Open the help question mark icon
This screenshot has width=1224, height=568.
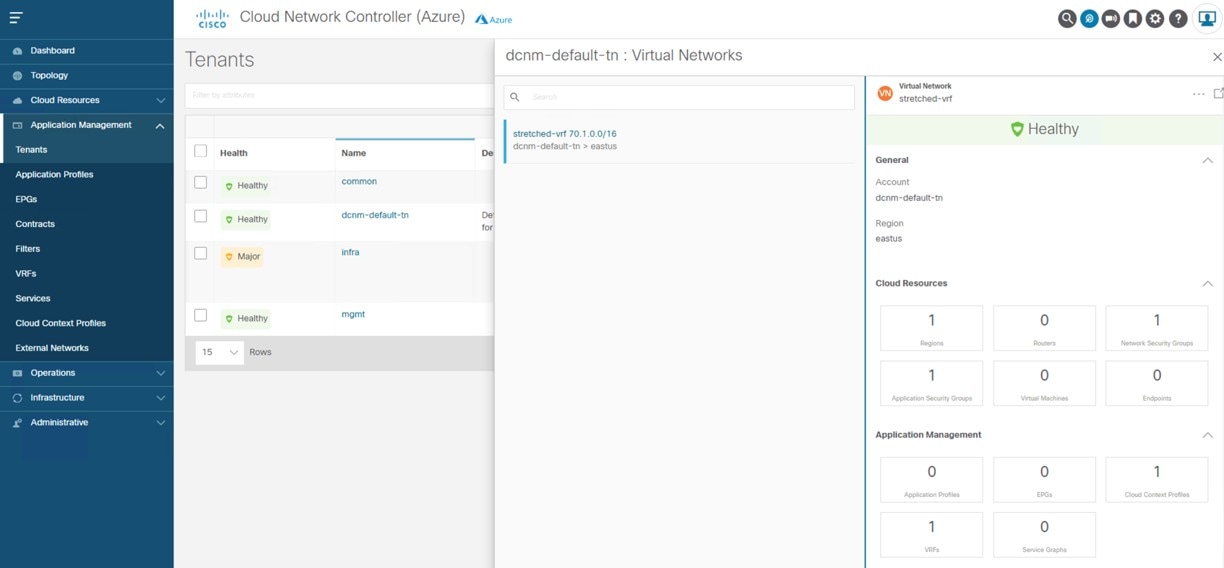(1178, 18)
